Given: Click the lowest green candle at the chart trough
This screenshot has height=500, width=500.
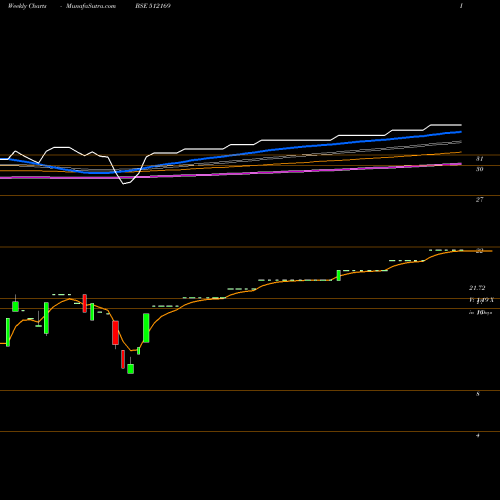Looking at the screenshot, I should coord(131,369).
